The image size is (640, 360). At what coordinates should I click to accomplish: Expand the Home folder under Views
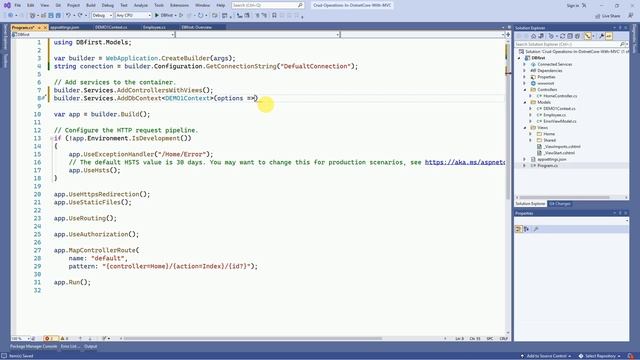(531, 134)
